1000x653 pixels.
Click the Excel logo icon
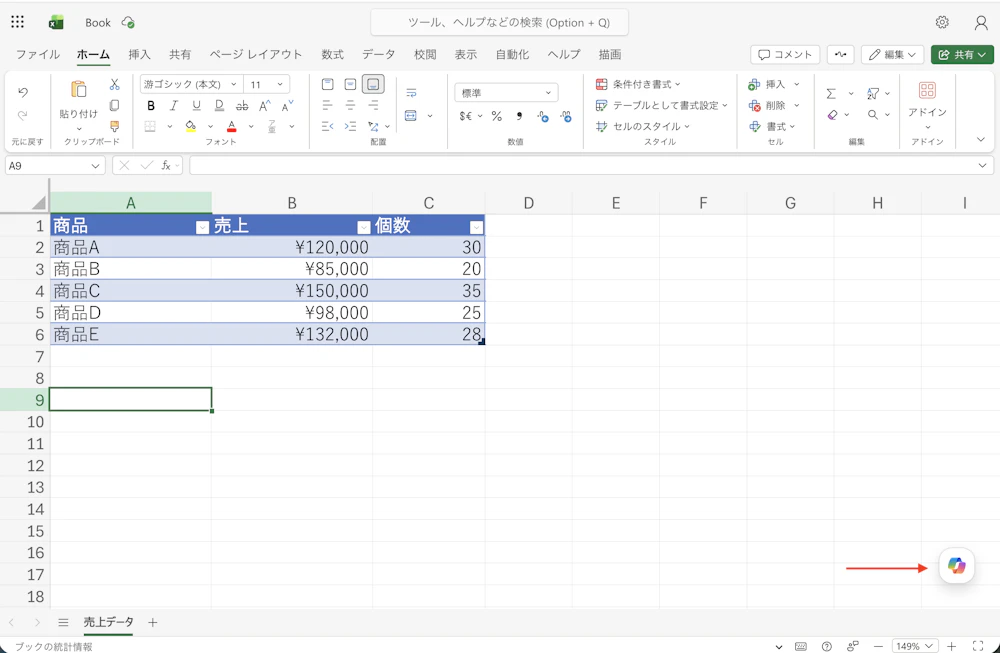[x=56, y=22]
